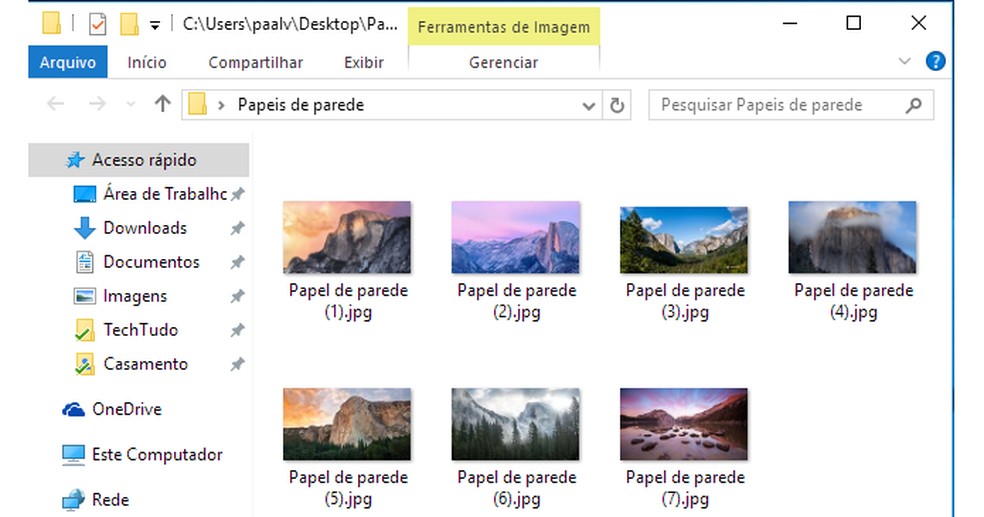This screenshot has height=517, width=984.
Task: Select thumbnail Papel de parede (3).jpg
Action: pyautogui.click(x=684, y=240)
